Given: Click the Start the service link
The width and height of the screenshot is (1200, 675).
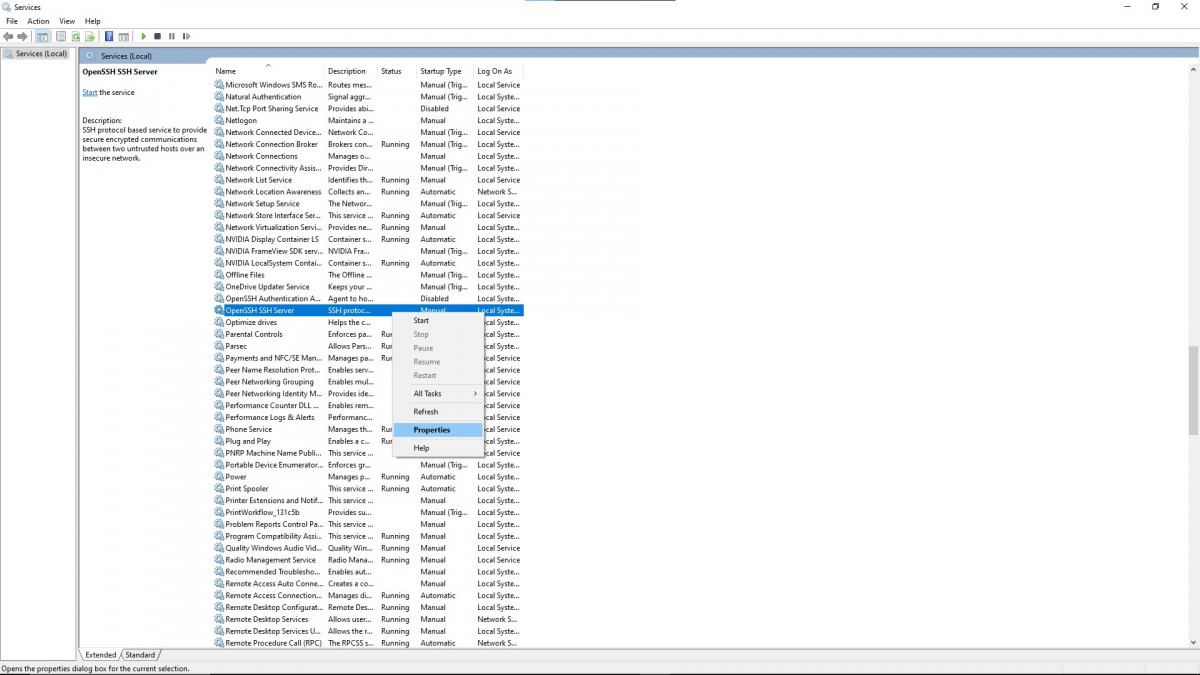Looking at the screenshot, I should [89, 93].
